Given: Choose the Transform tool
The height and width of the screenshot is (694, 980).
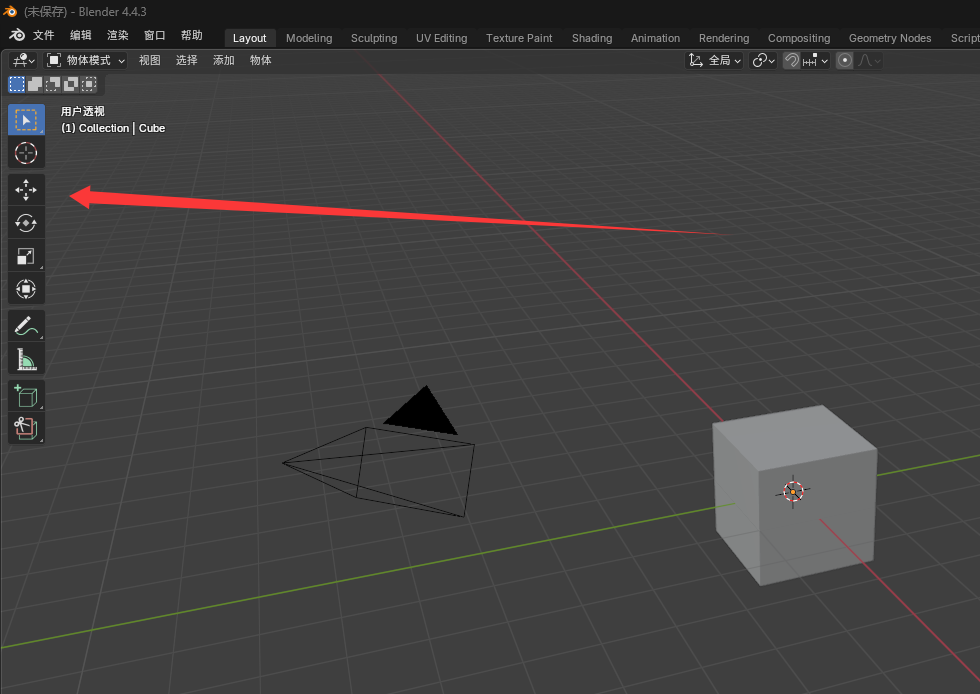Looking at the screenshot, I should [26, 289].
